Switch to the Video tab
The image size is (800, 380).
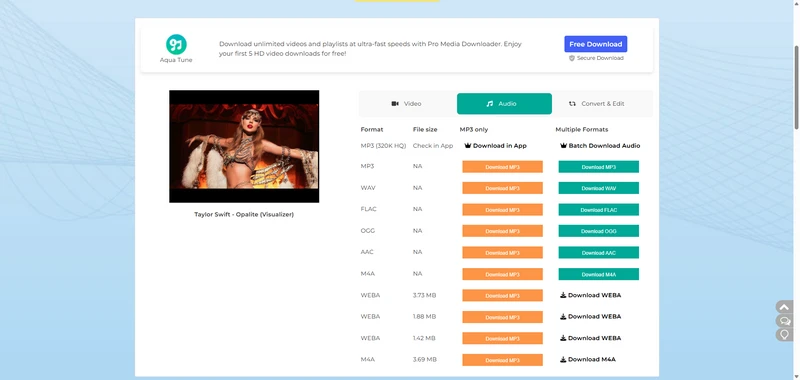[x=406, y=104]
